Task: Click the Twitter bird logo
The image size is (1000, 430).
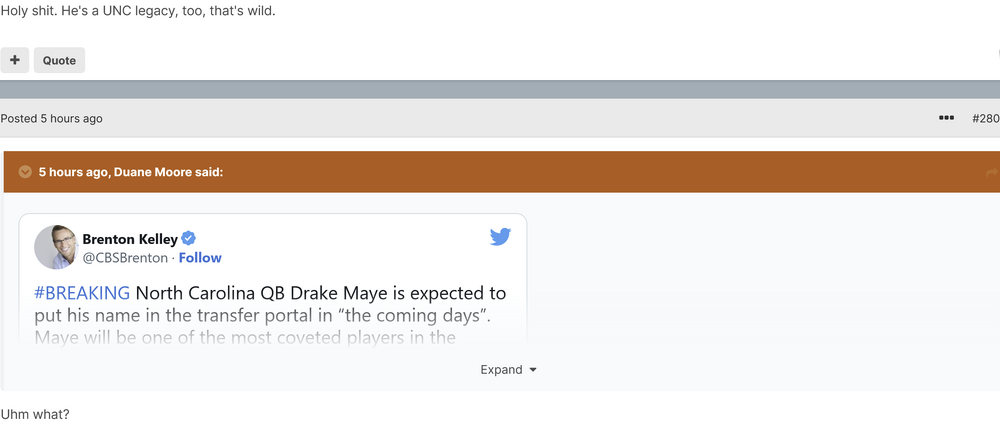Action: (500, 237)
